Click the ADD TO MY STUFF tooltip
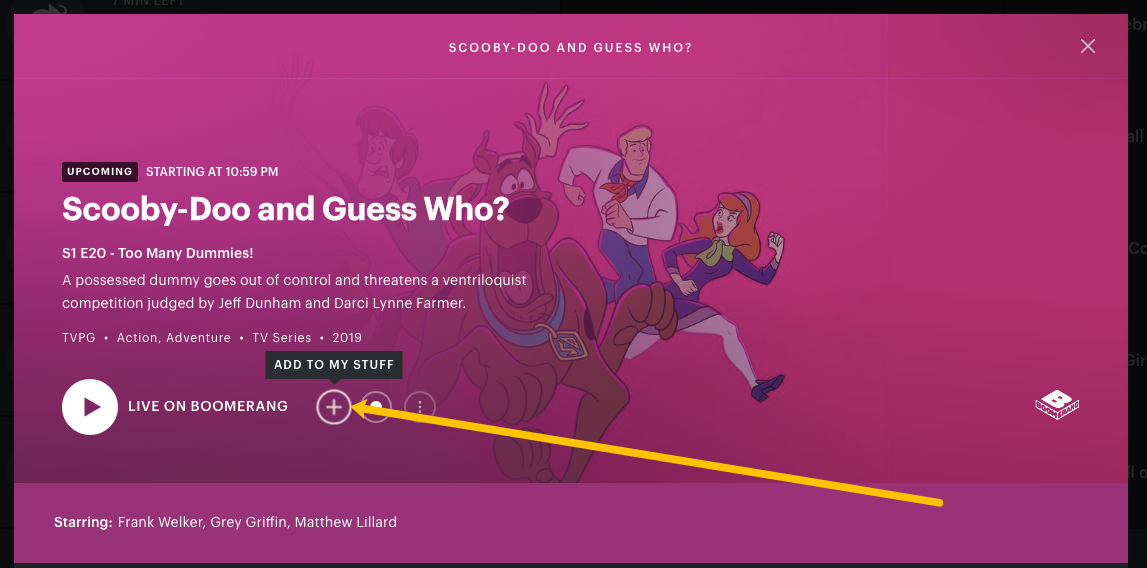The height and width of the screenshot is (568, 1147). (334, 365)
